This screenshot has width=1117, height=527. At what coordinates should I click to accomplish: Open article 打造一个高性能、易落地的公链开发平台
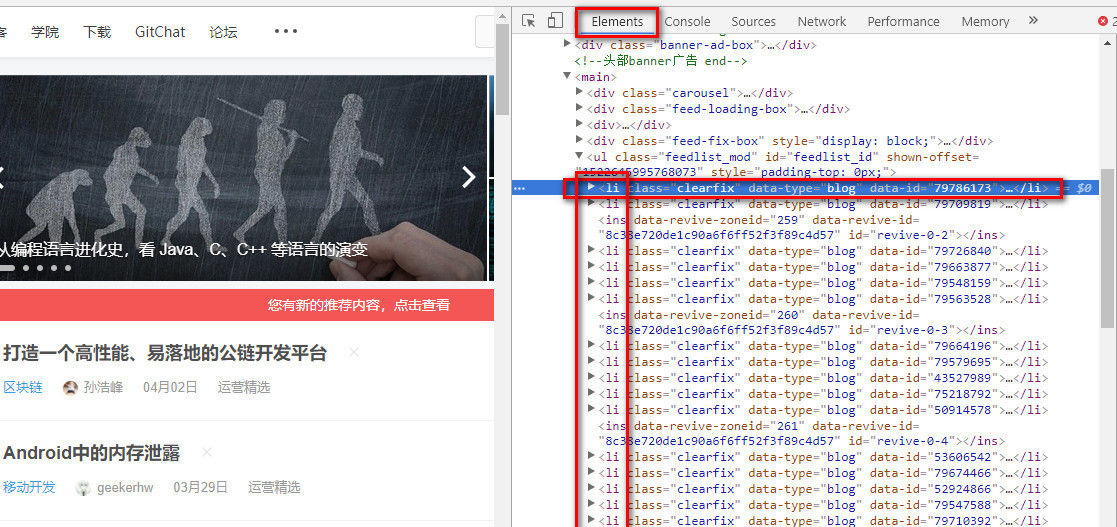[x=165, y=353]
